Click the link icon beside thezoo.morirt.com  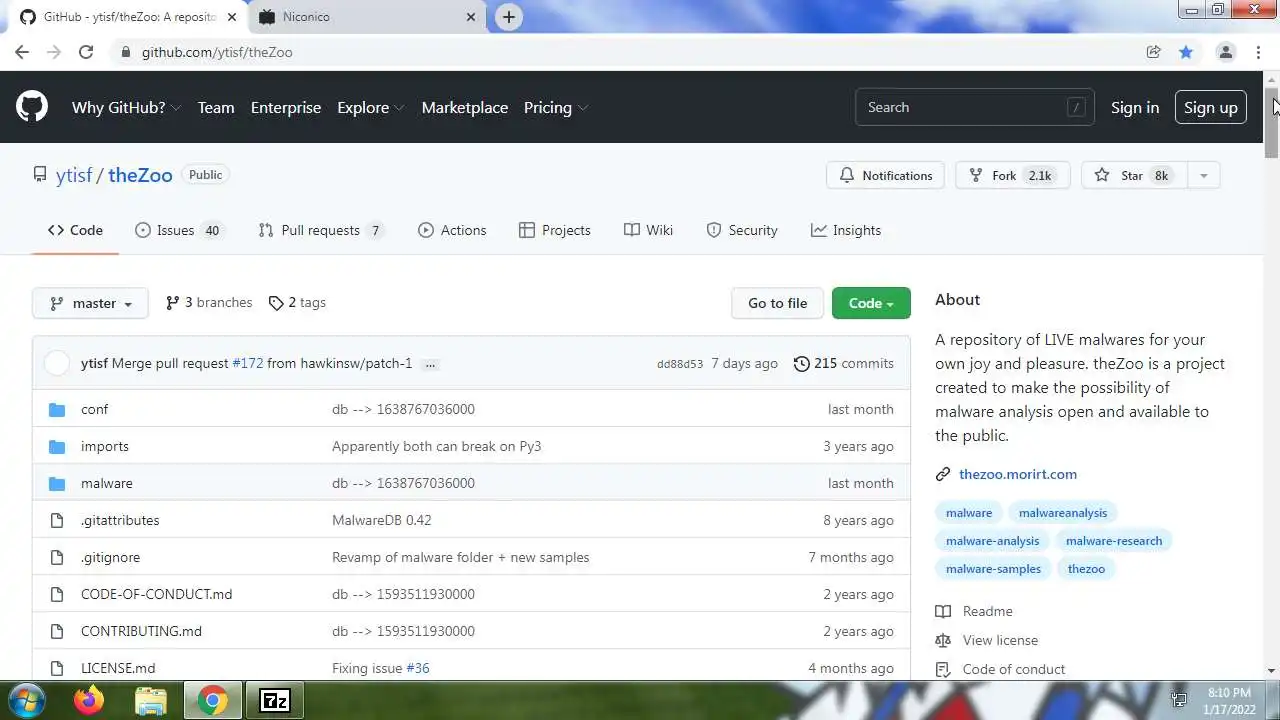point(943,475)
